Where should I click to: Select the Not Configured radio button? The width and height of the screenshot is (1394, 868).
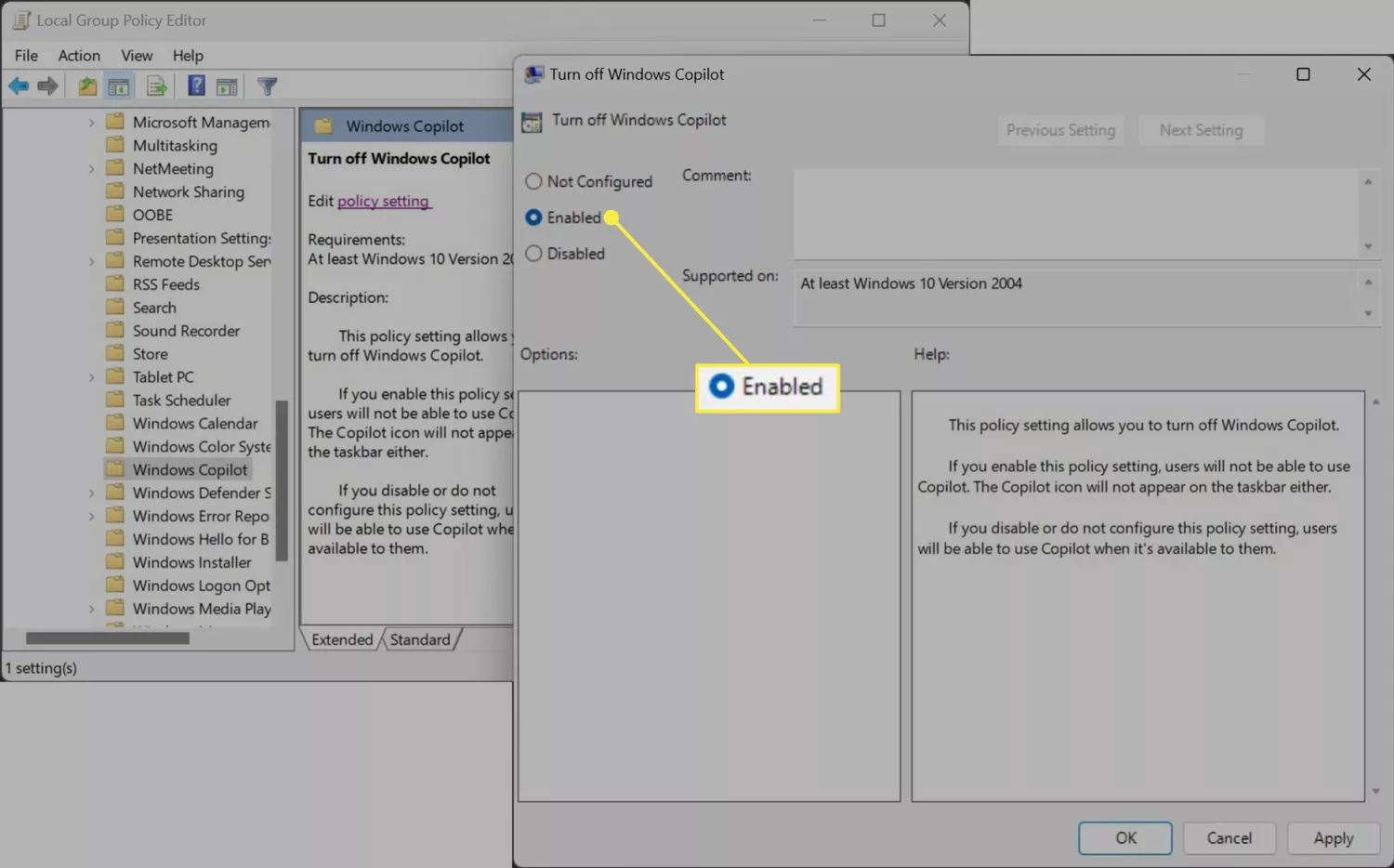pos(533,181)
